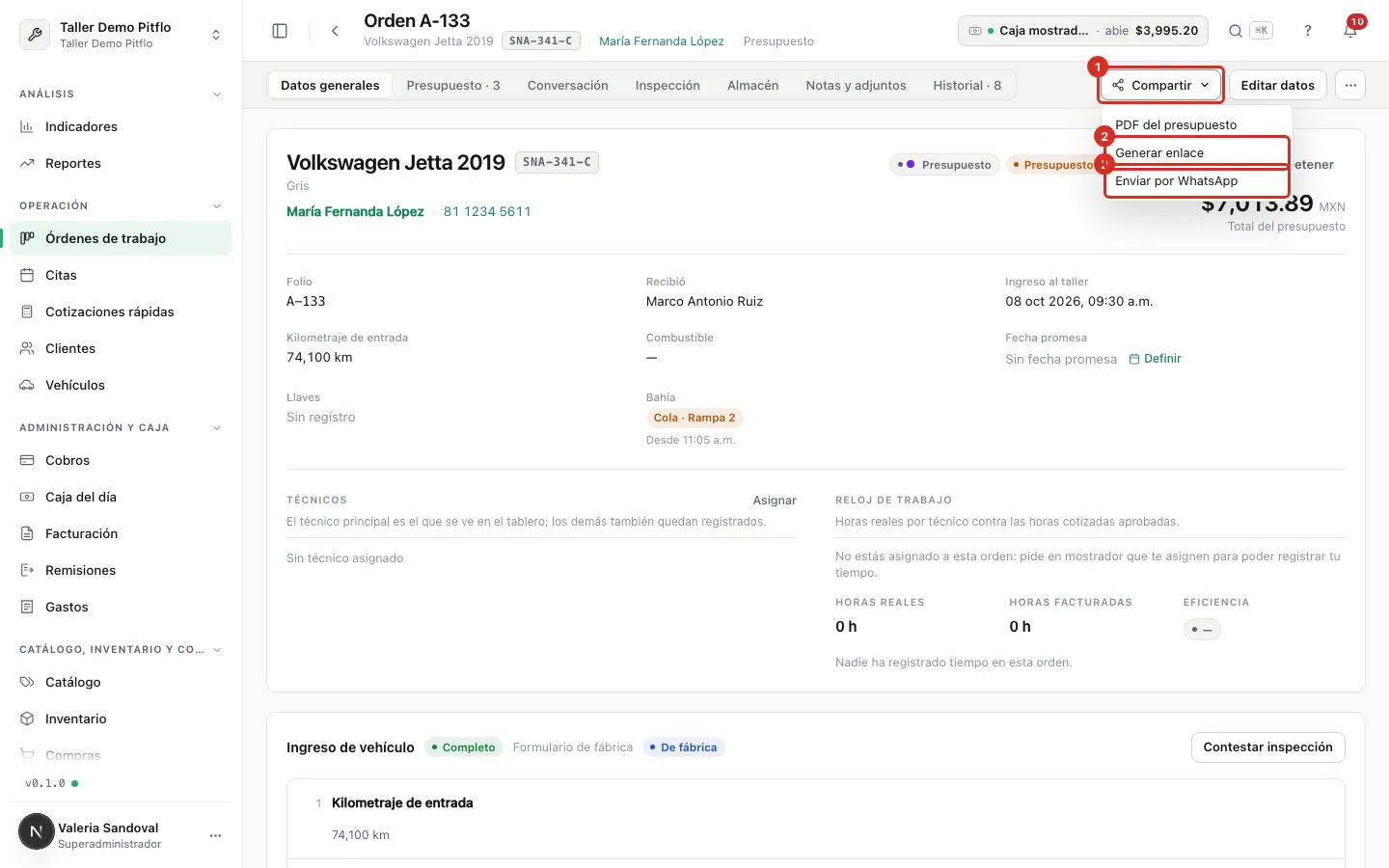This screenshot has width=1389, height=868.
Task: Choose Generar enlace from share menu
Action: 1196,152
